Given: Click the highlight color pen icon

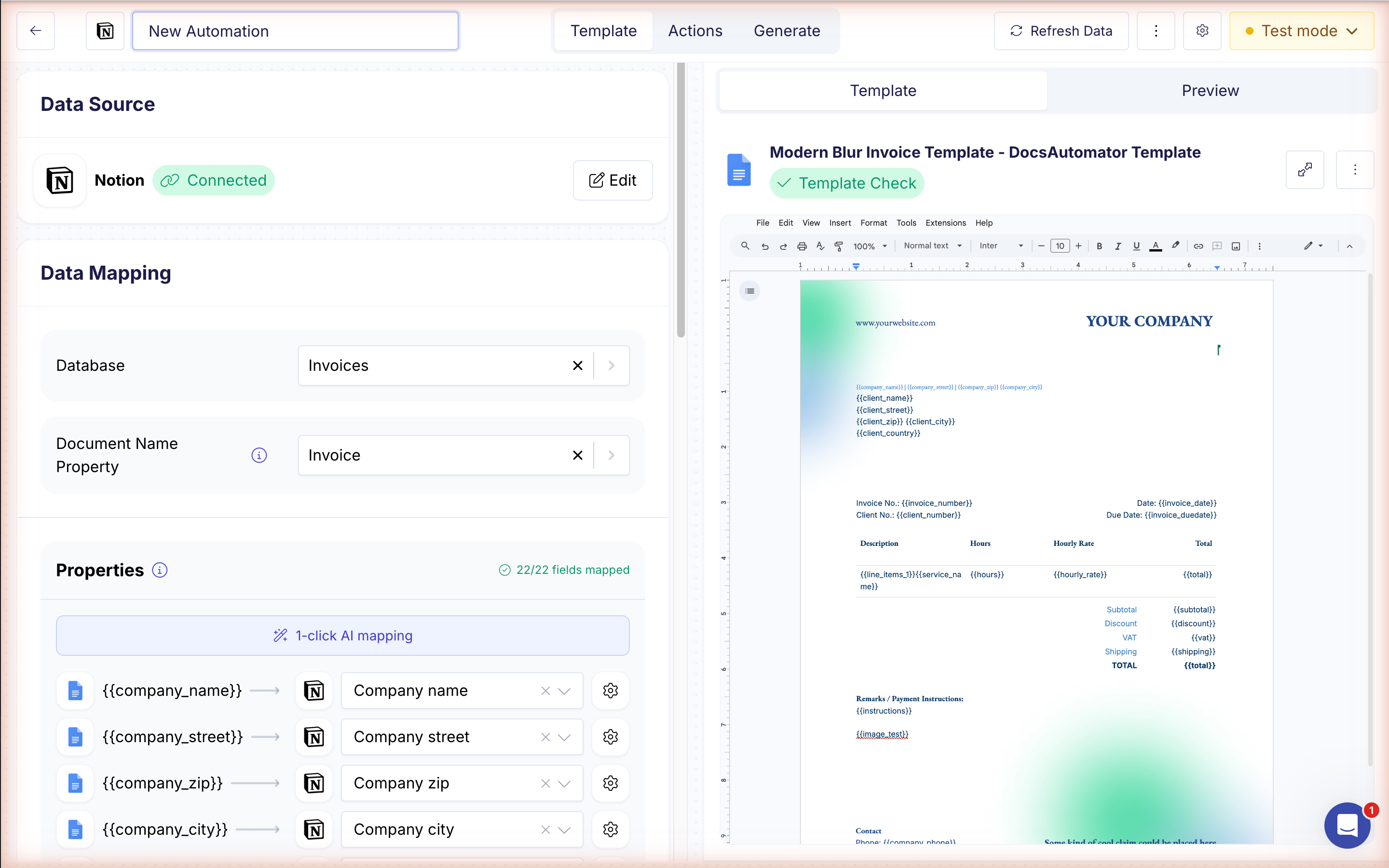Looking at the screenshot, I should [1175, 246].
